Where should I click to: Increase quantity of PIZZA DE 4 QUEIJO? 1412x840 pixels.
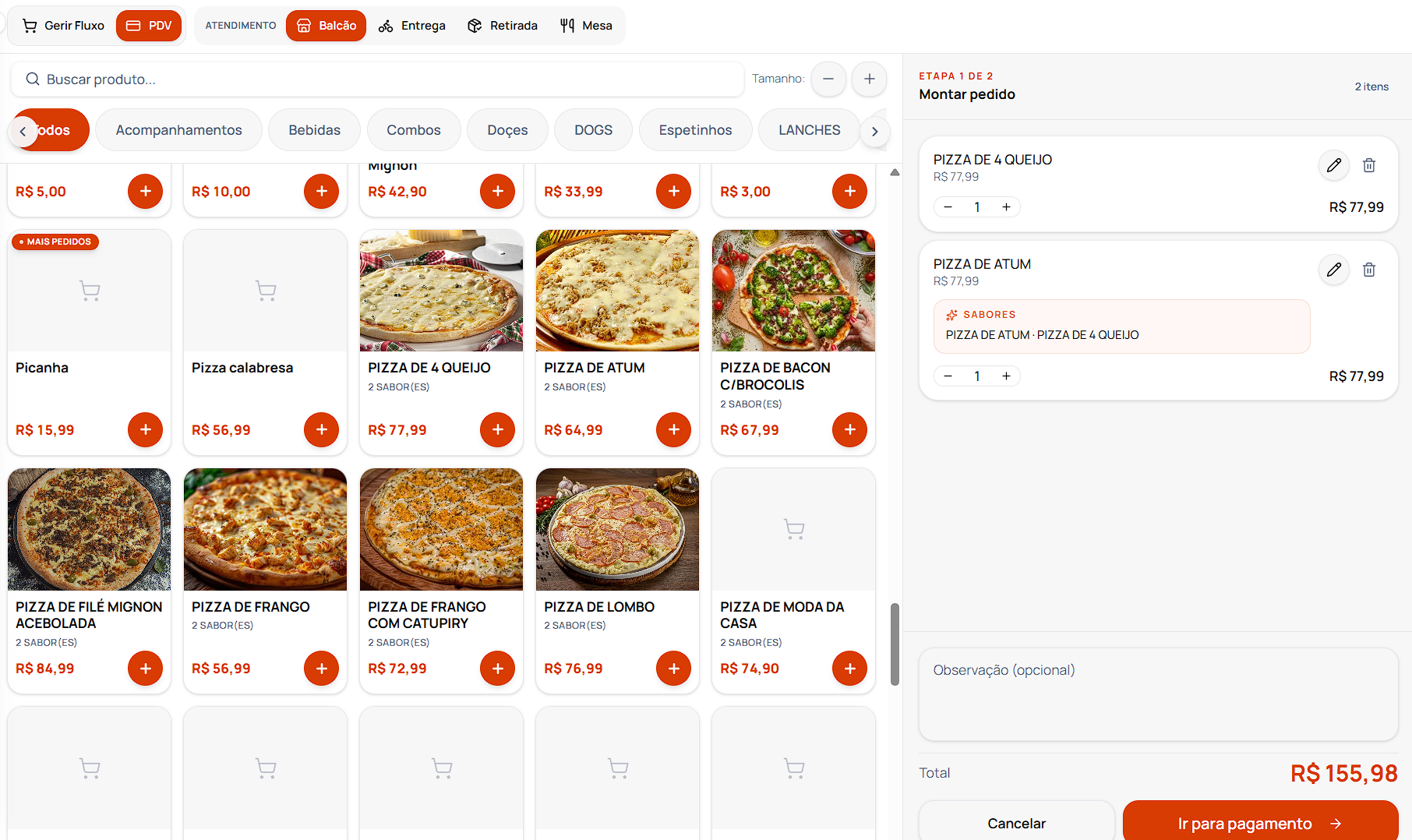pos(1006,206)
